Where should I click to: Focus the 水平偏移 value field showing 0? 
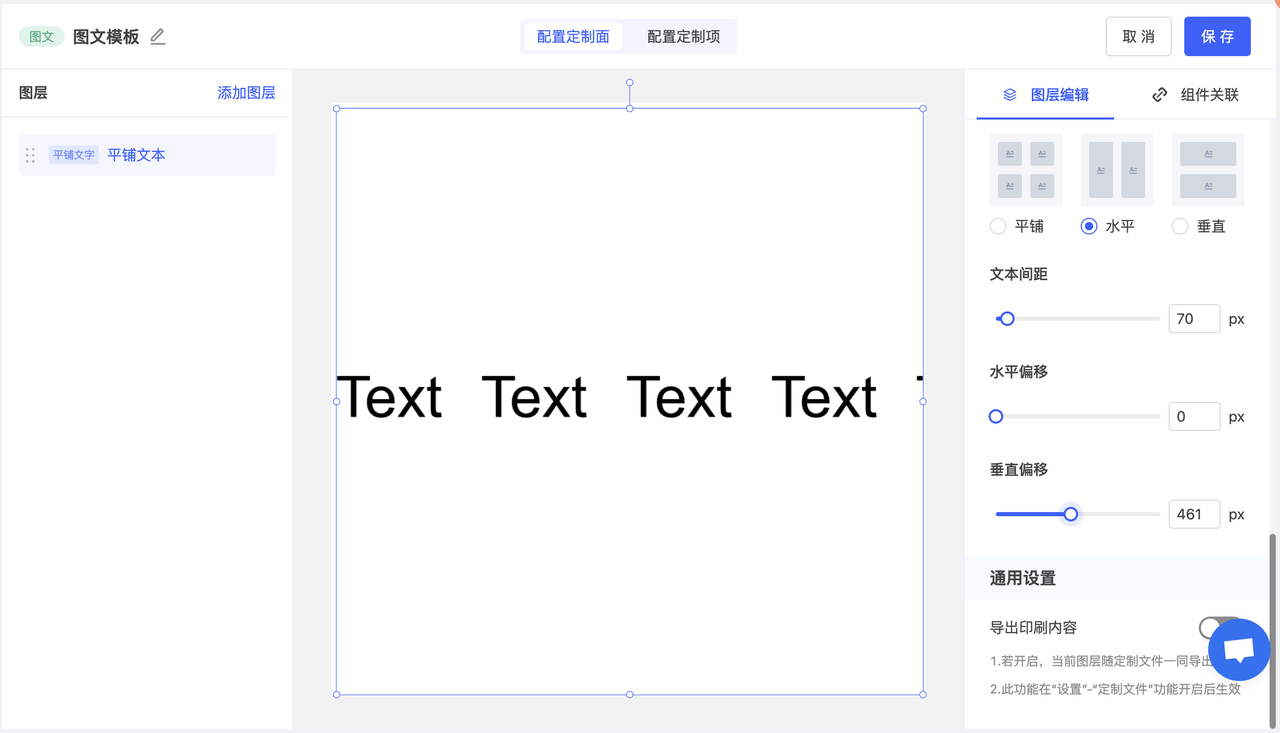click(x=1194, y=416)
